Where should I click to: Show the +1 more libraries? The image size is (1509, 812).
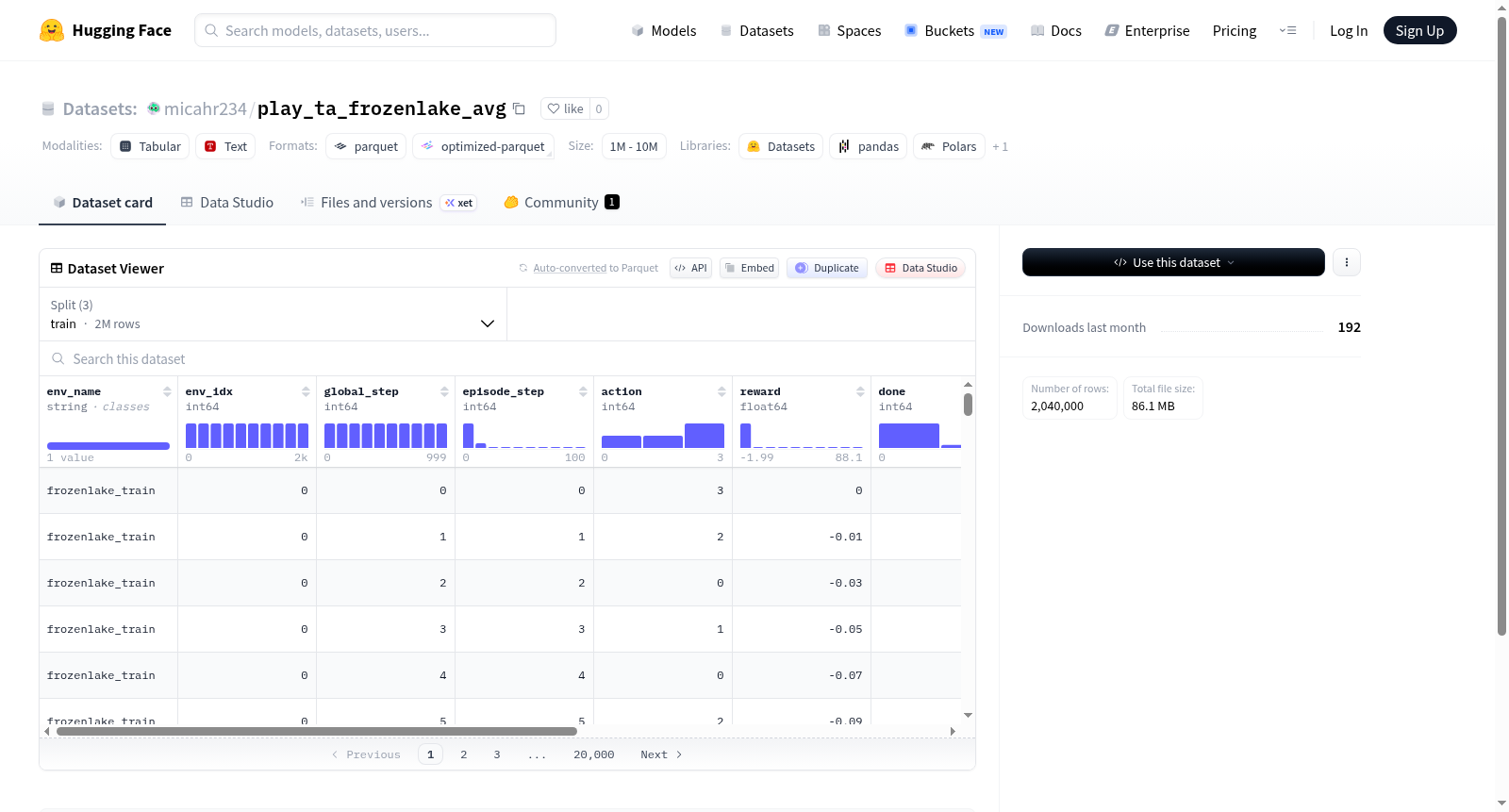(x=1000, y=146)
